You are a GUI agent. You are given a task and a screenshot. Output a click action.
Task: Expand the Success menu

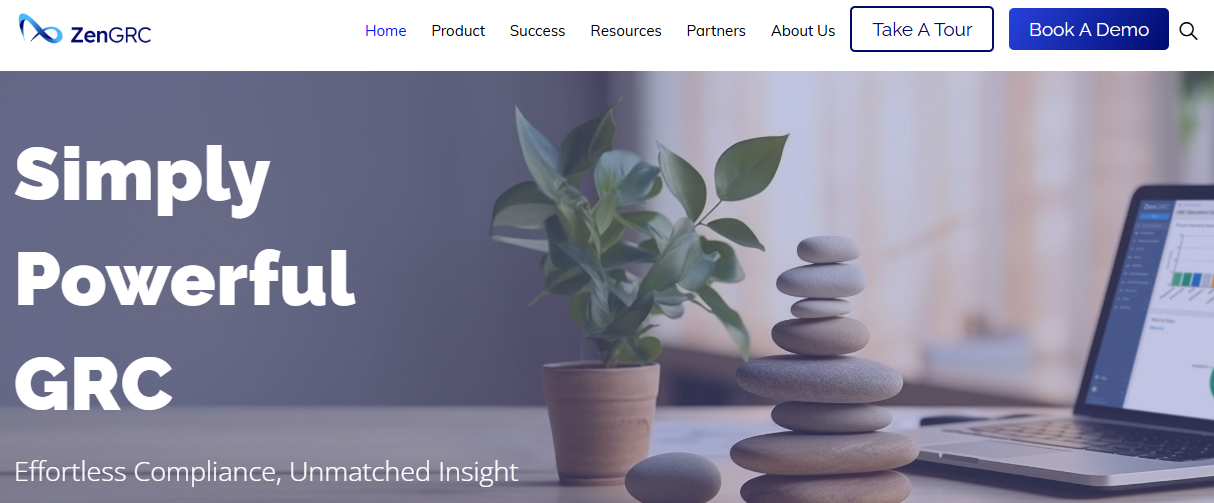[537, 31]
